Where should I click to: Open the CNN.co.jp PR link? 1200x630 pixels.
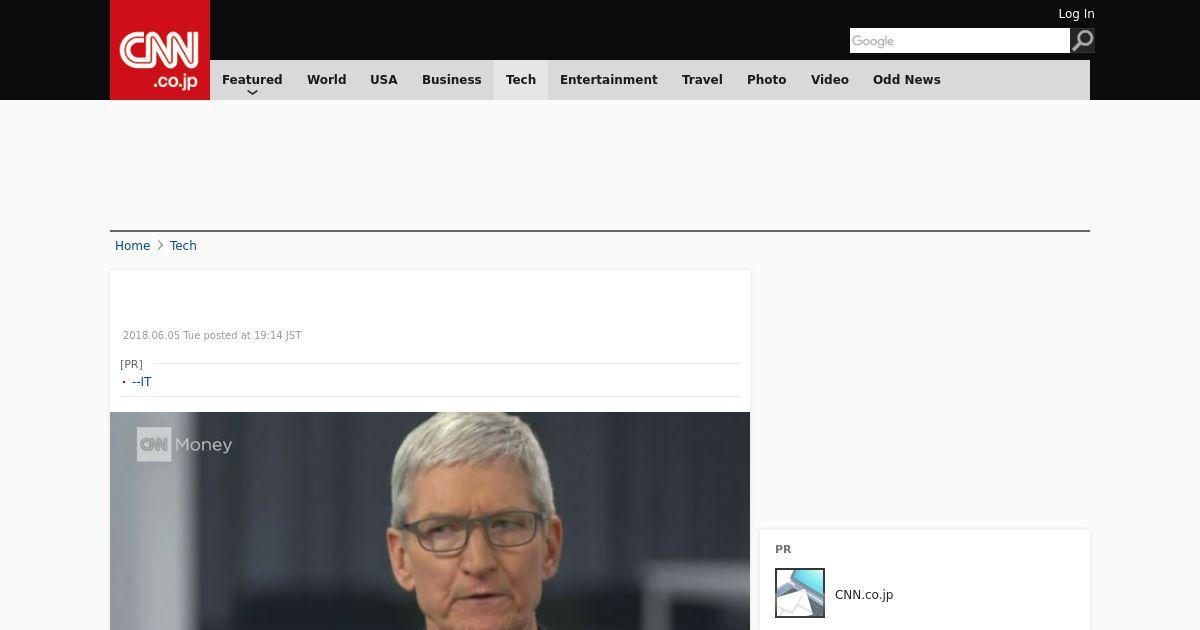click(864, 595)
